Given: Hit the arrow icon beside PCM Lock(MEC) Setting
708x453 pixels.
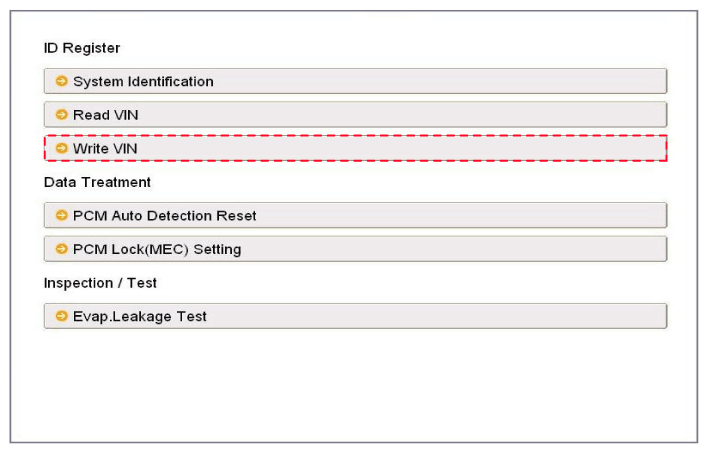Looking at the screenshot, I should point(61,249).
